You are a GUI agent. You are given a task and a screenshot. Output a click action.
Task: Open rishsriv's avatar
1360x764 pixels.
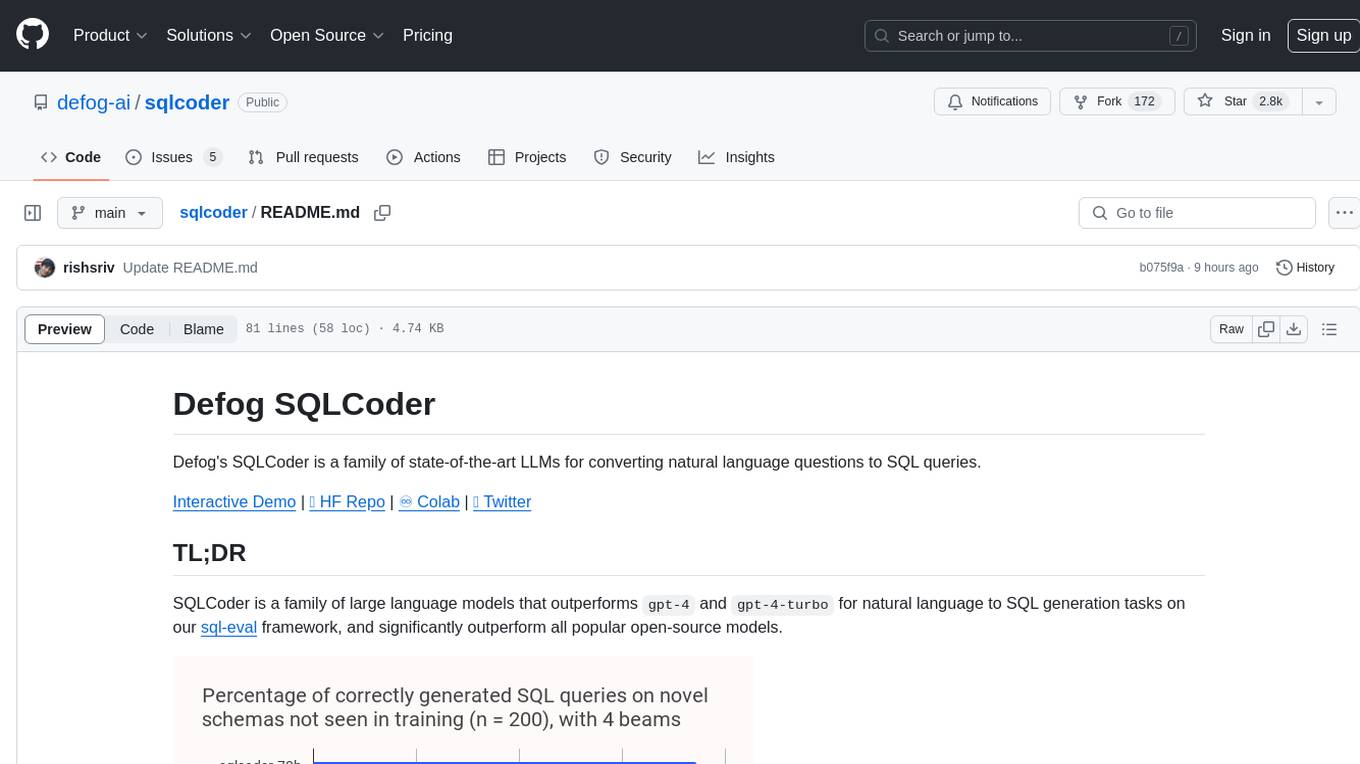click(x=44, y=267)
